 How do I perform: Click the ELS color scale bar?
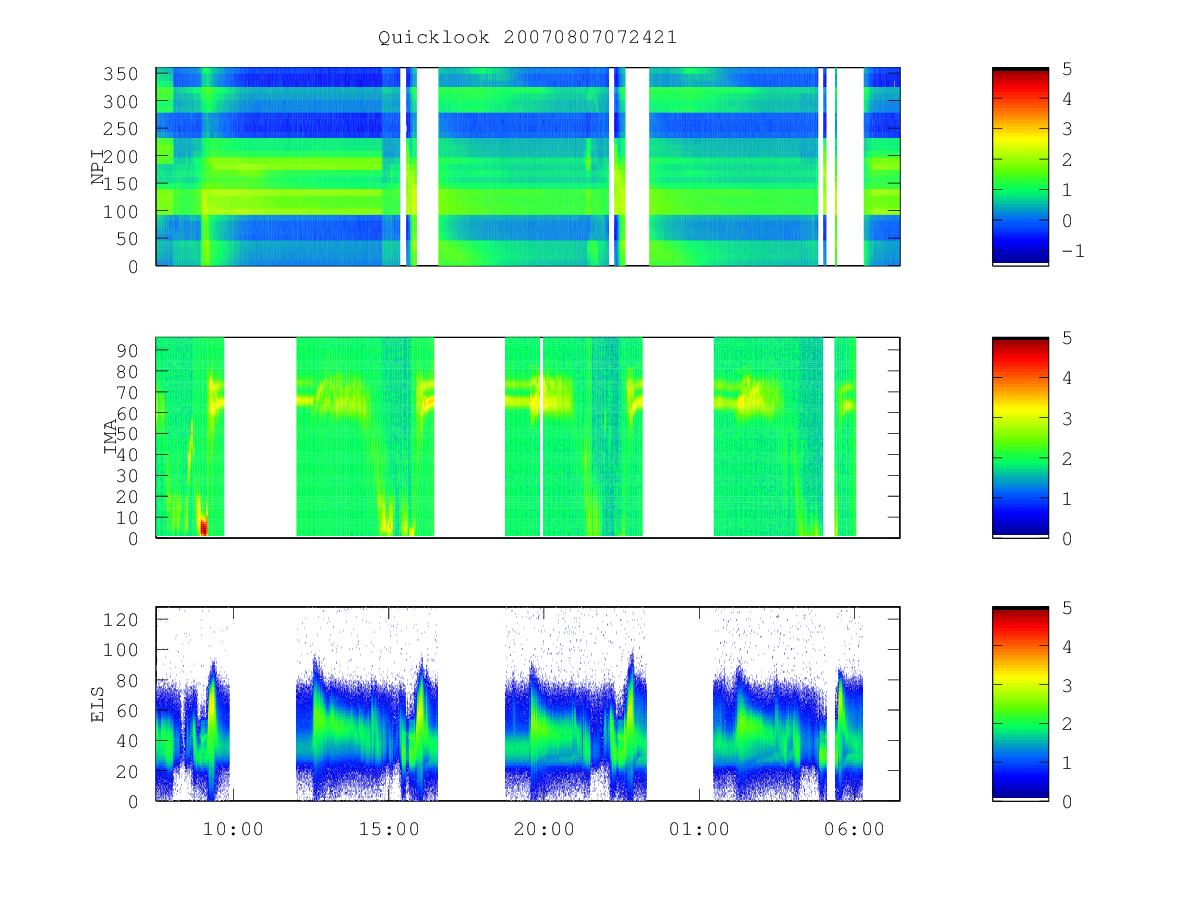click(x=1020, y=704)
